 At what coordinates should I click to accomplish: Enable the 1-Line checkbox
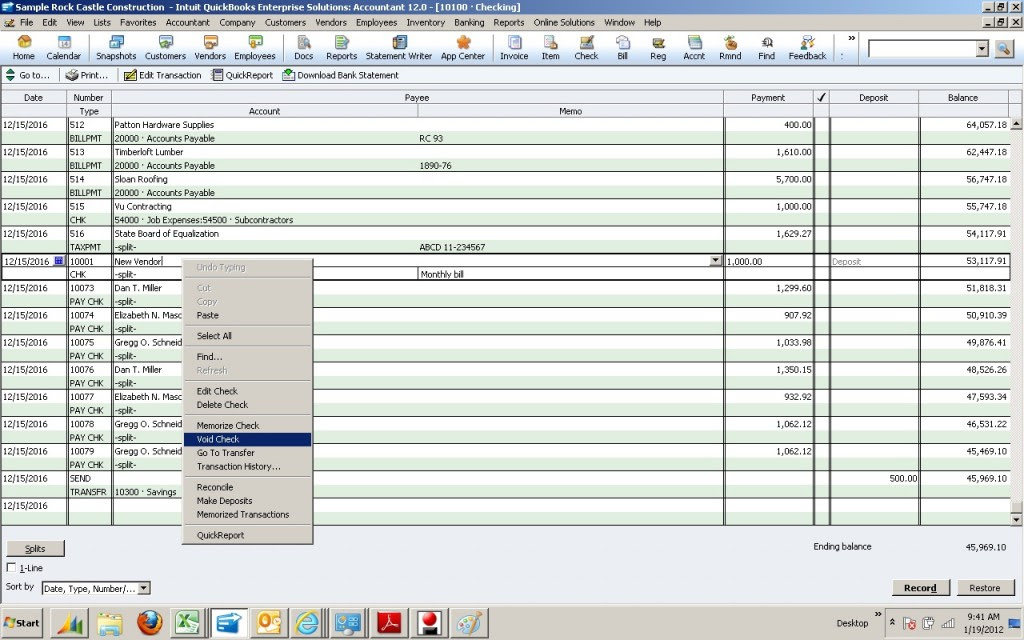11,568
